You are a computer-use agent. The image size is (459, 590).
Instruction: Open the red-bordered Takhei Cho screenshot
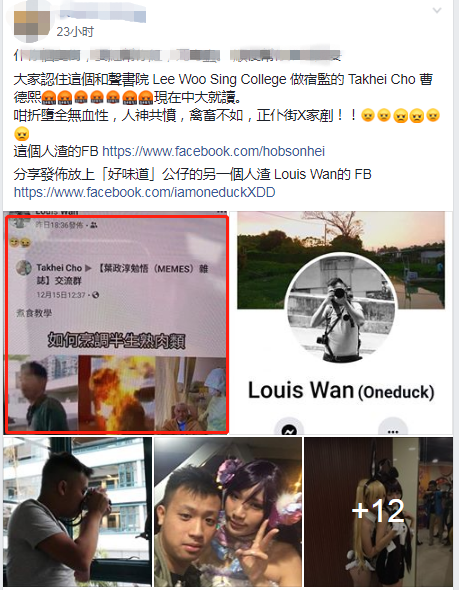tap(116, 323)
